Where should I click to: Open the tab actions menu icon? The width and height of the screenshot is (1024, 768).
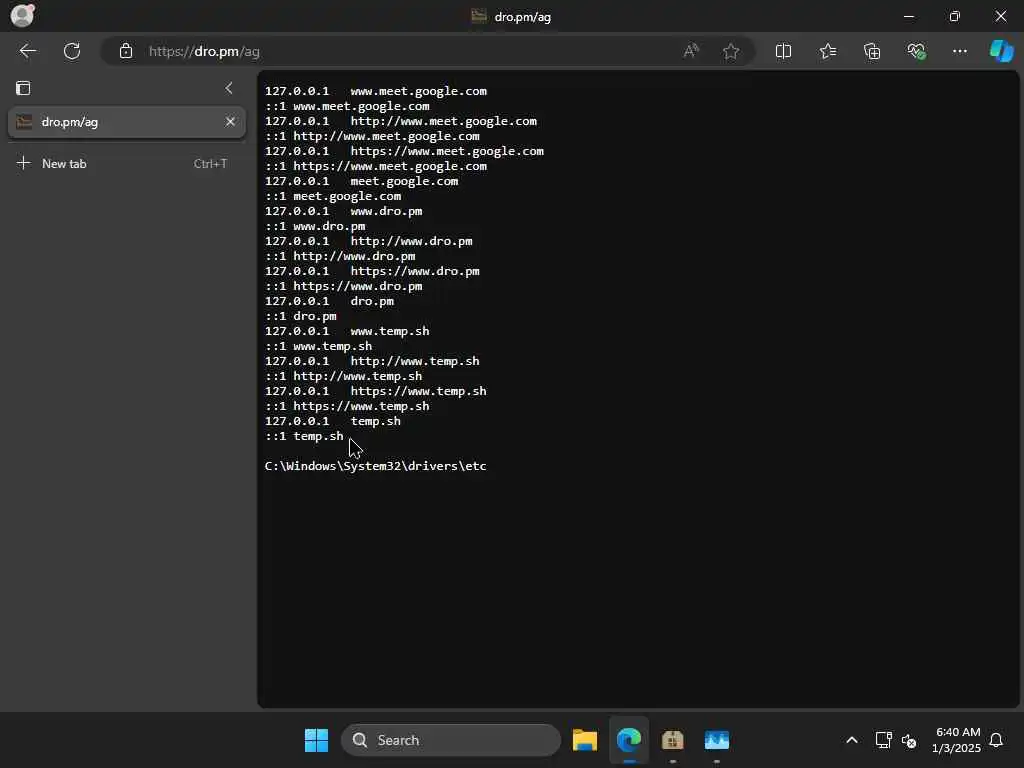[23, 88]
